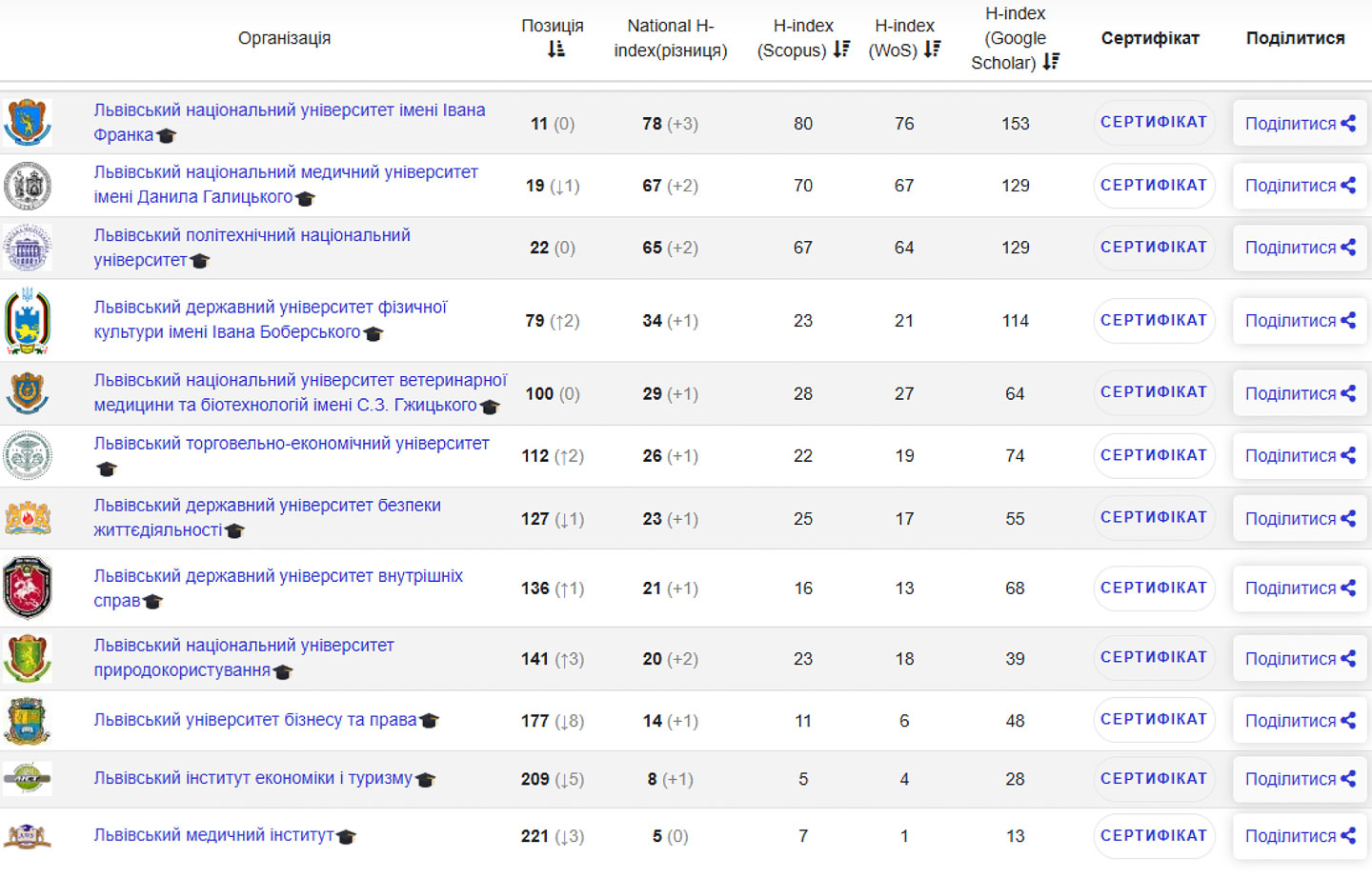Viewport: 1372px width, 878px height.
Task: Open Львівський державний університет фізичної культури link
Action: tap(270, 320)
